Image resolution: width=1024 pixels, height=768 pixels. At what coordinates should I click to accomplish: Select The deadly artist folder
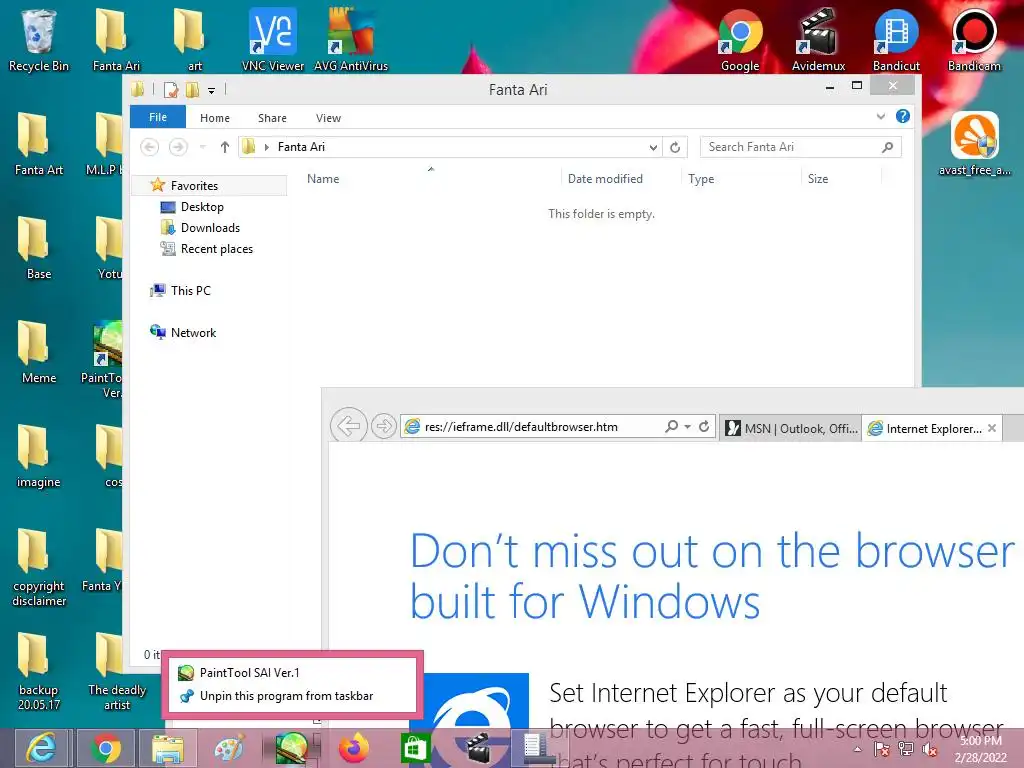point(116,671)
